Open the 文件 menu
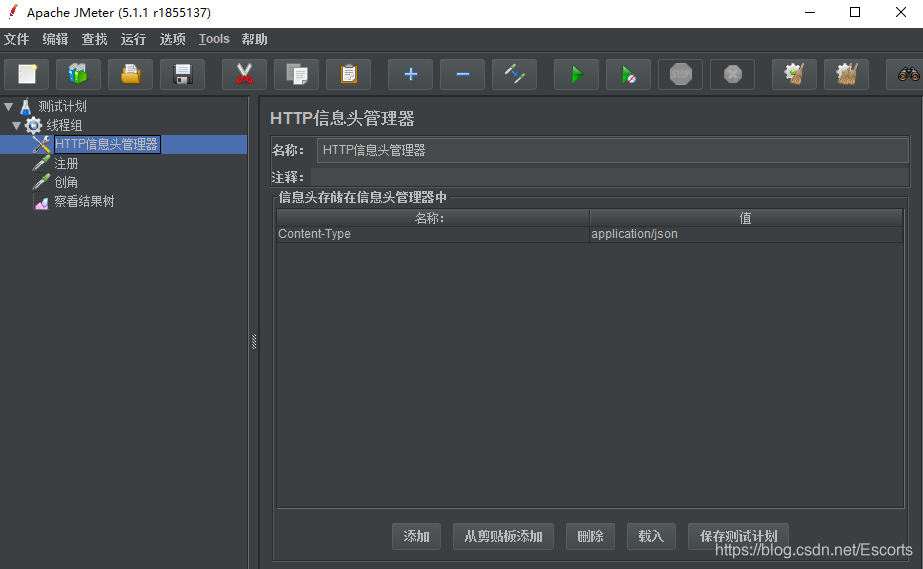923x569 pixels. [x=16, y=39]
